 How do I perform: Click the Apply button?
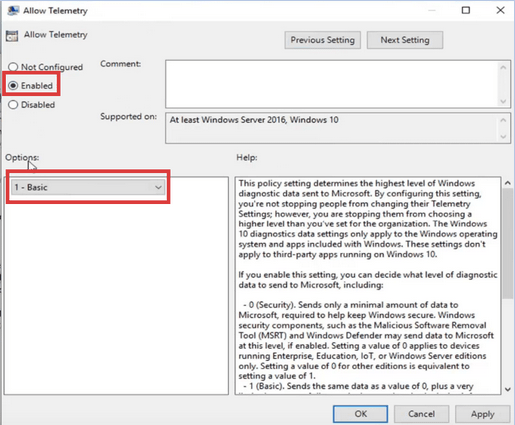click(482, 414)
